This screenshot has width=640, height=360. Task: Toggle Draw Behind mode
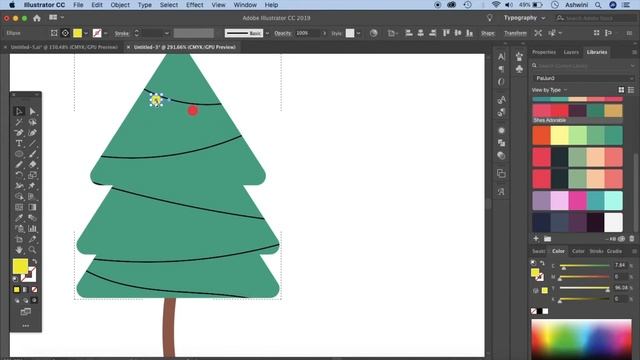(25, 300)
